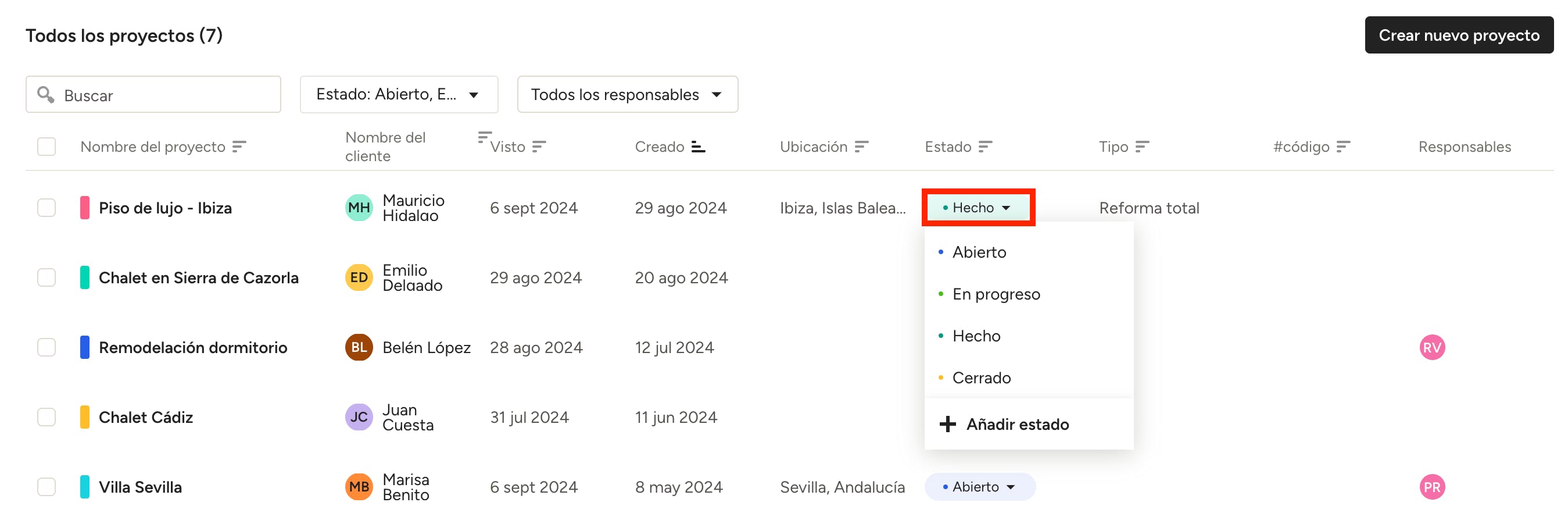Choose En progreso from the status menu
The height and width of the screenshot is (520, 1568).
pos(996,295)
